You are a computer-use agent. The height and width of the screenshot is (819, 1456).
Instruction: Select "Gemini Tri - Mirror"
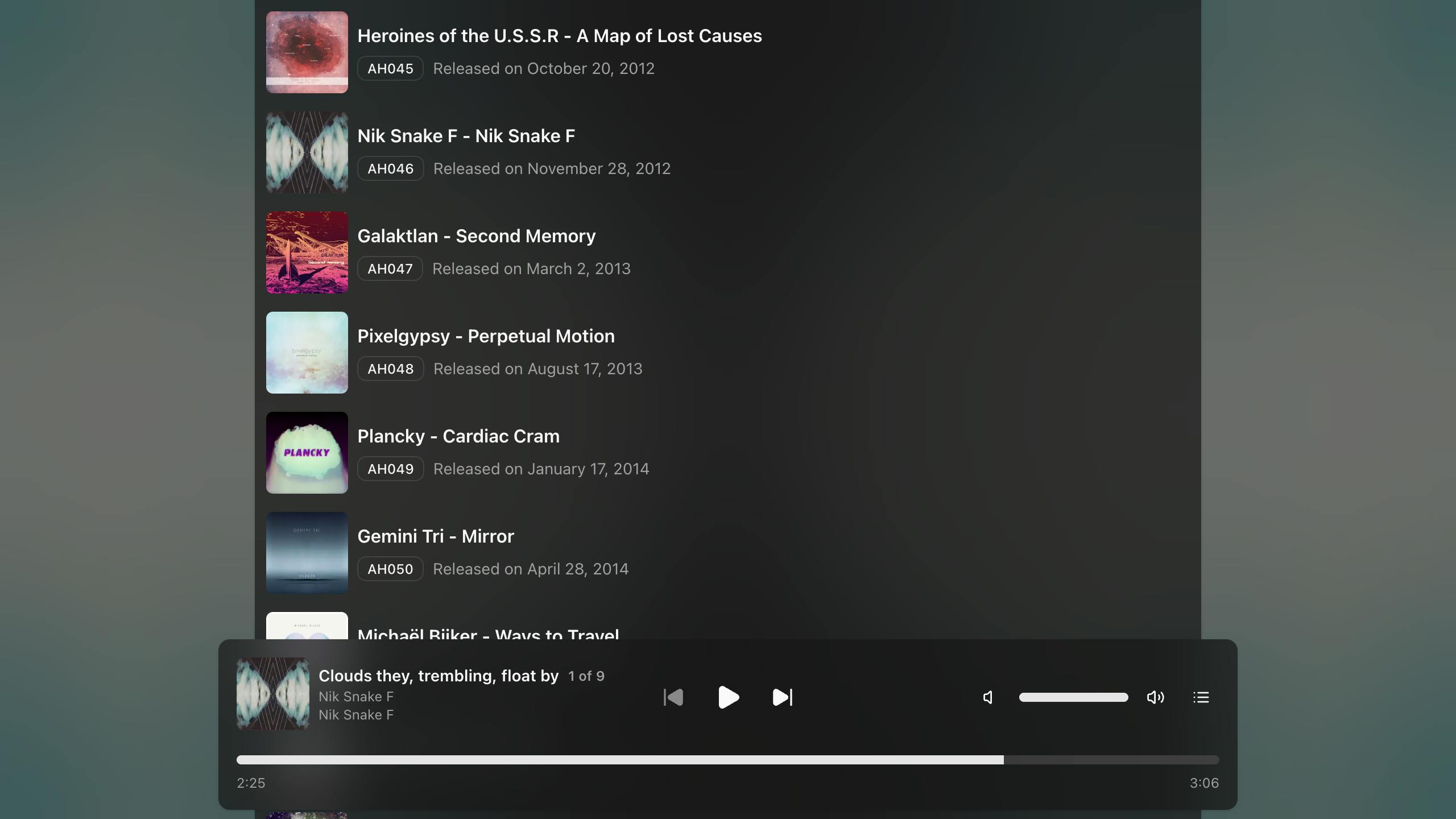click(435, 536)
